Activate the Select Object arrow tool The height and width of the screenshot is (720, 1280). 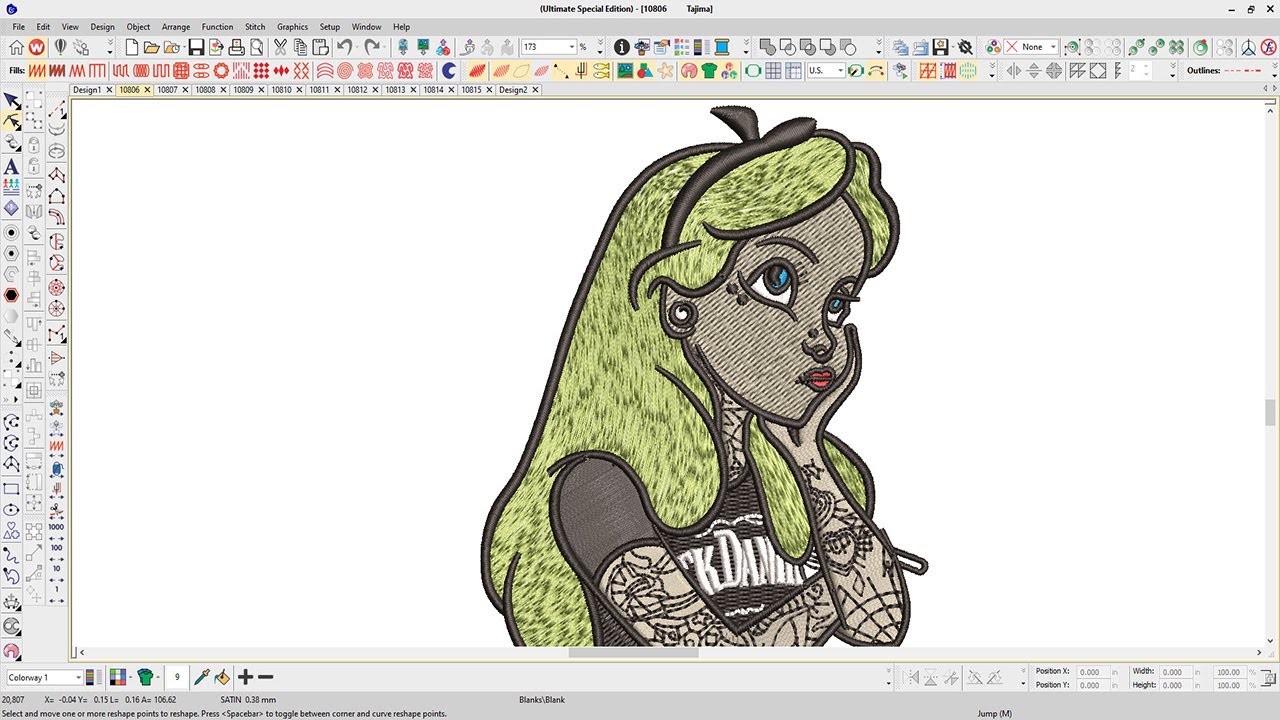click(x=11, y=101)
